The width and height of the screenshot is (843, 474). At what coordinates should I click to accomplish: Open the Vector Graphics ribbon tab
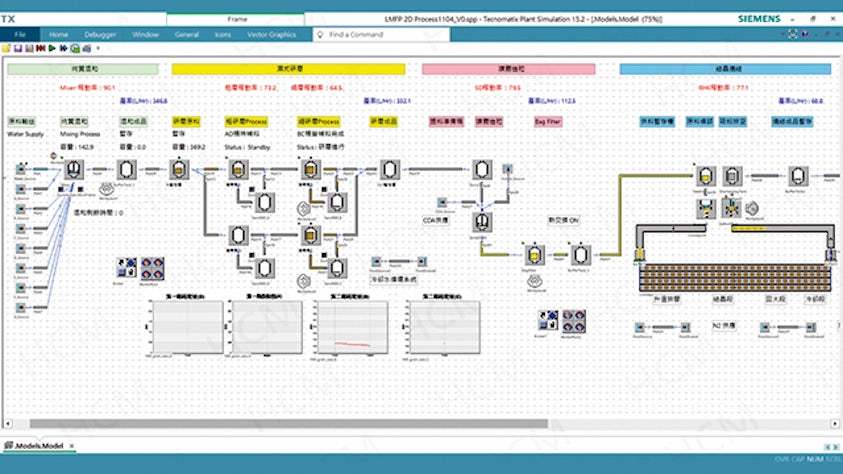(x=272, y=34)
